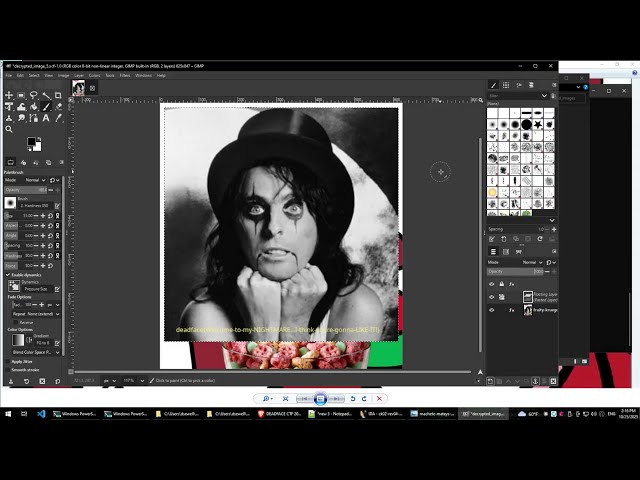The height and width of the screenshot is (480, 640).
Task: Rotate clockwise in Photo Viewer window
Action: click(364, 398)
